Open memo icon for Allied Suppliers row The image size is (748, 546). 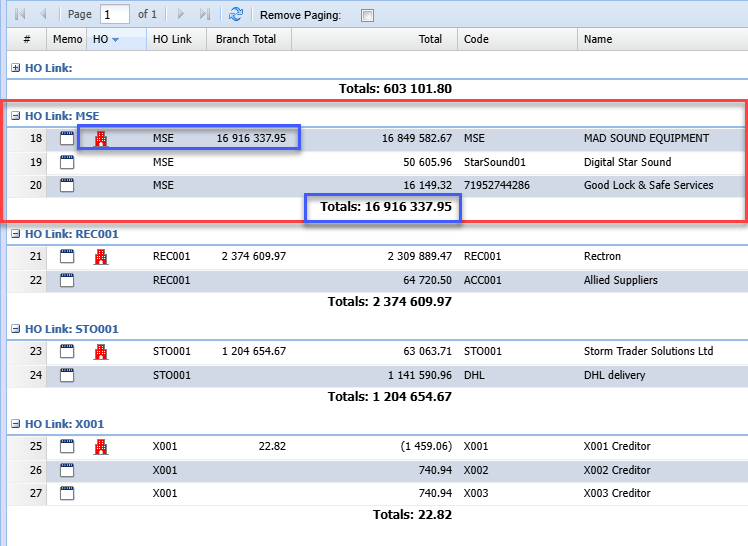[x=67, y=281]
